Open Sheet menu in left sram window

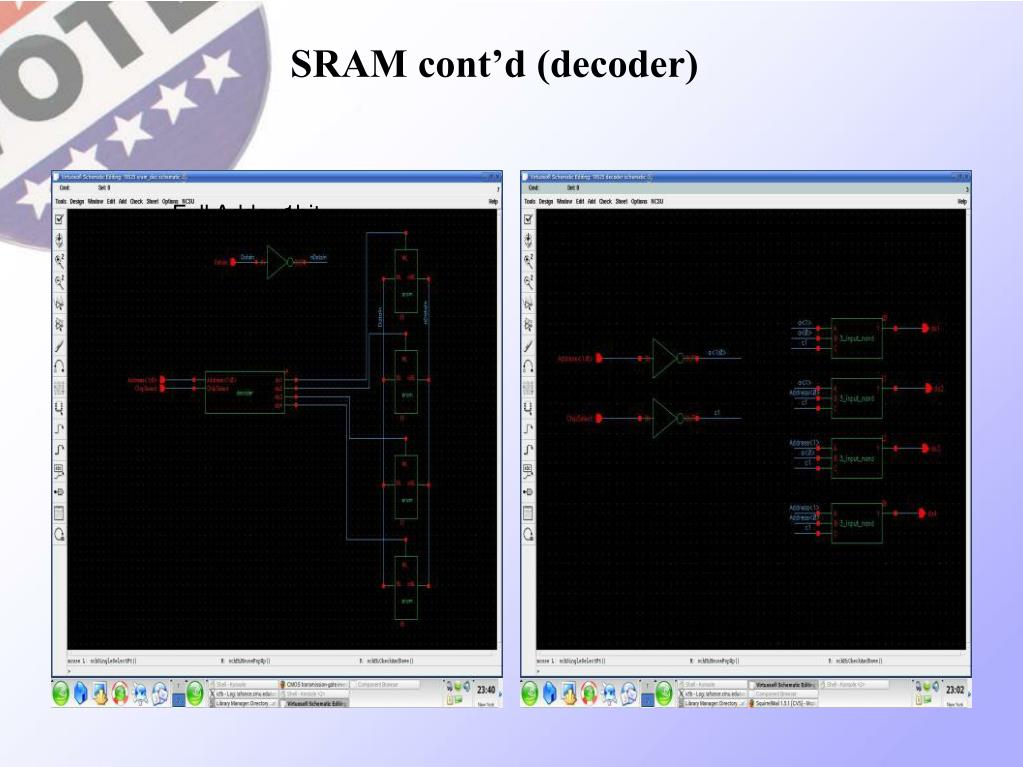click(x=153, y=202)
